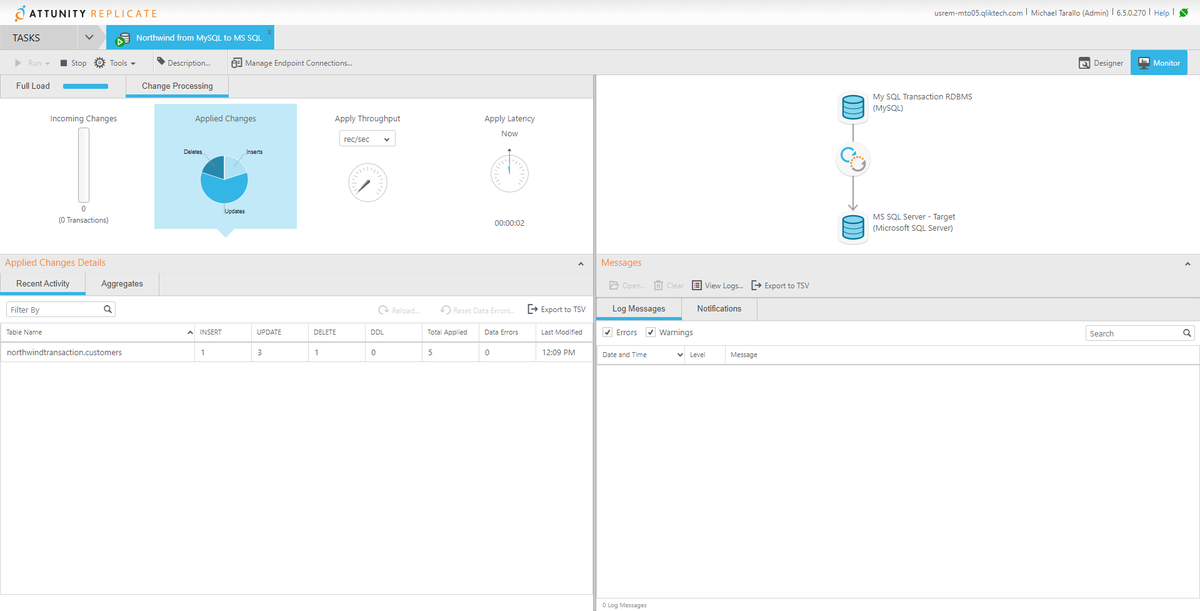
Task: Open the Tools gear menu
Action: point(115,63)
